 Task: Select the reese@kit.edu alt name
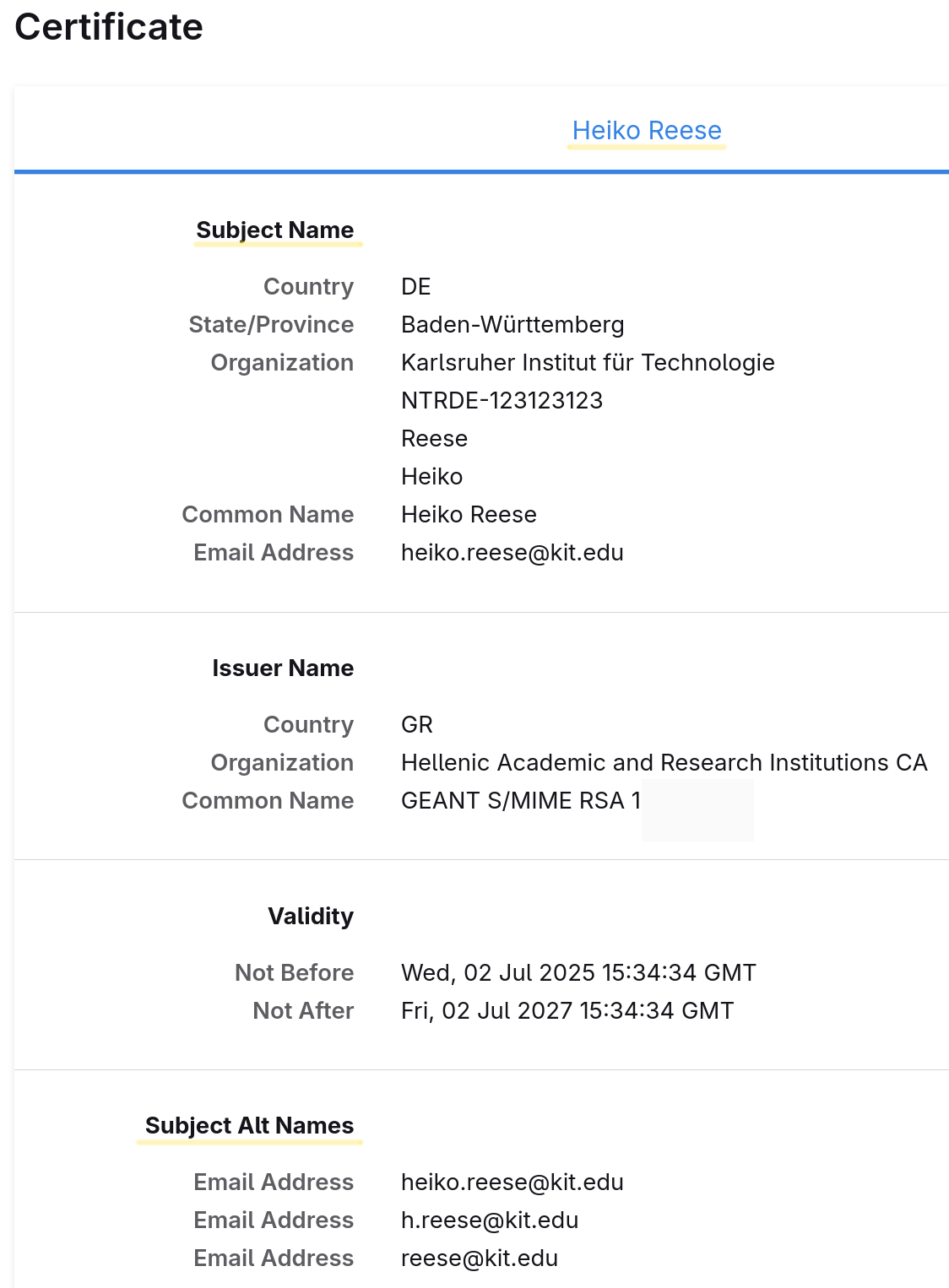click(x=480, y=1258)
